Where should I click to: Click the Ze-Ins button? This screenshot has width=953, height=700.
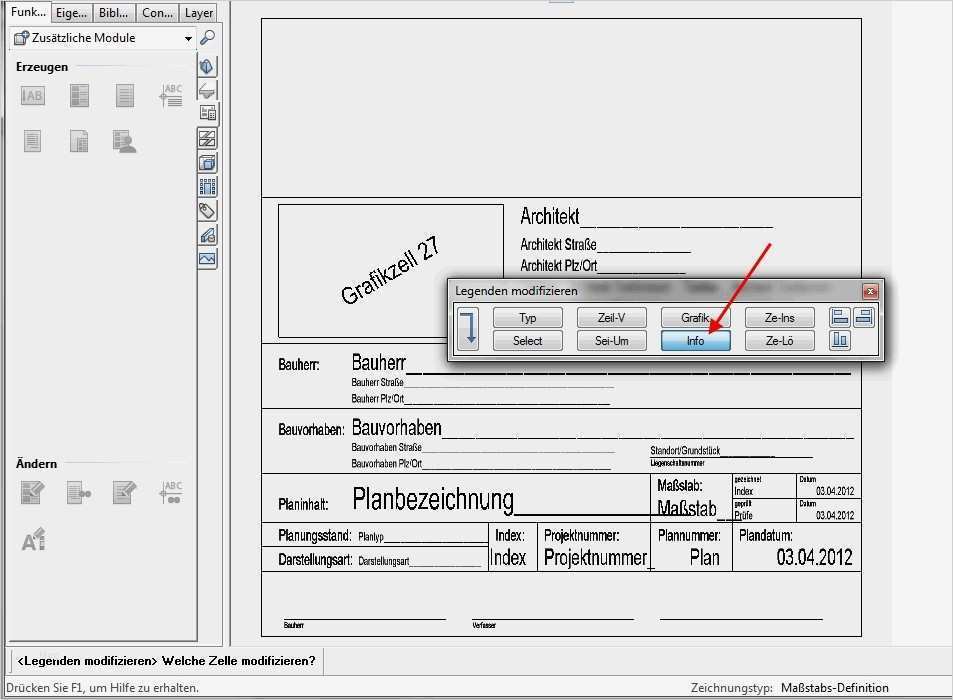pos(780,318)
